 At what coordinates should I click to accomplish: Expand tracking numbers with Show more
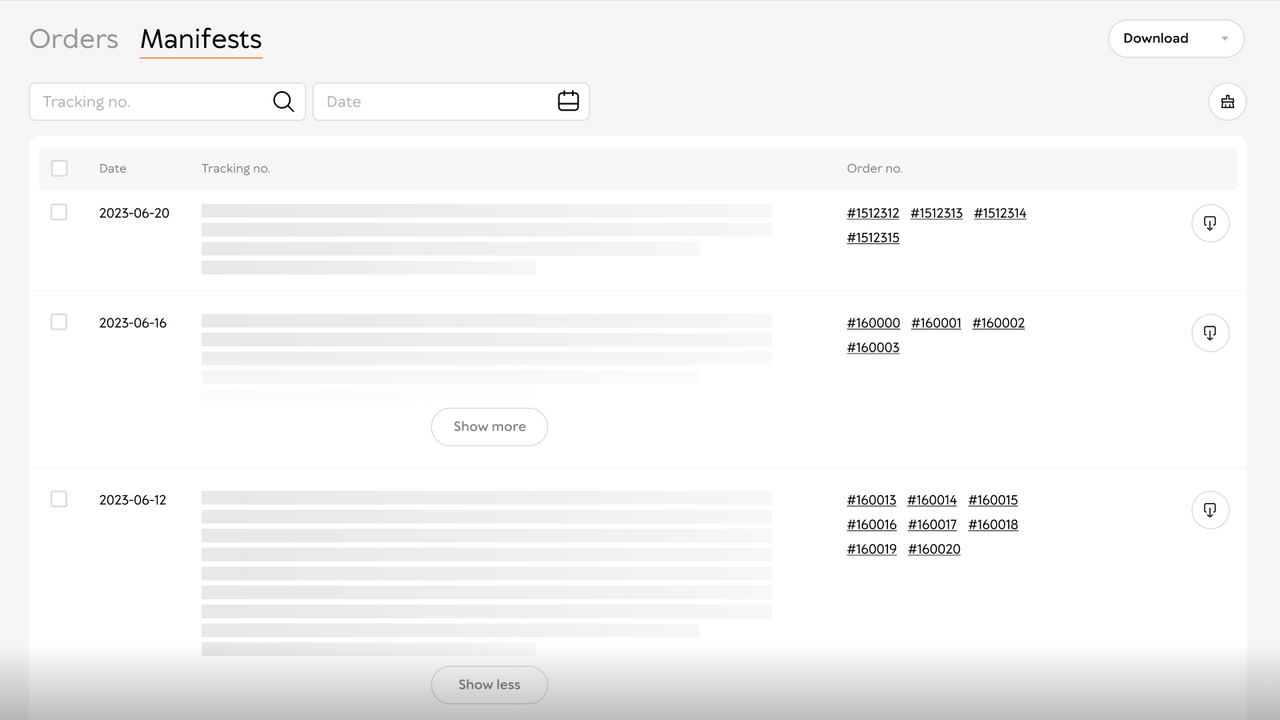[x=489, y=427]
